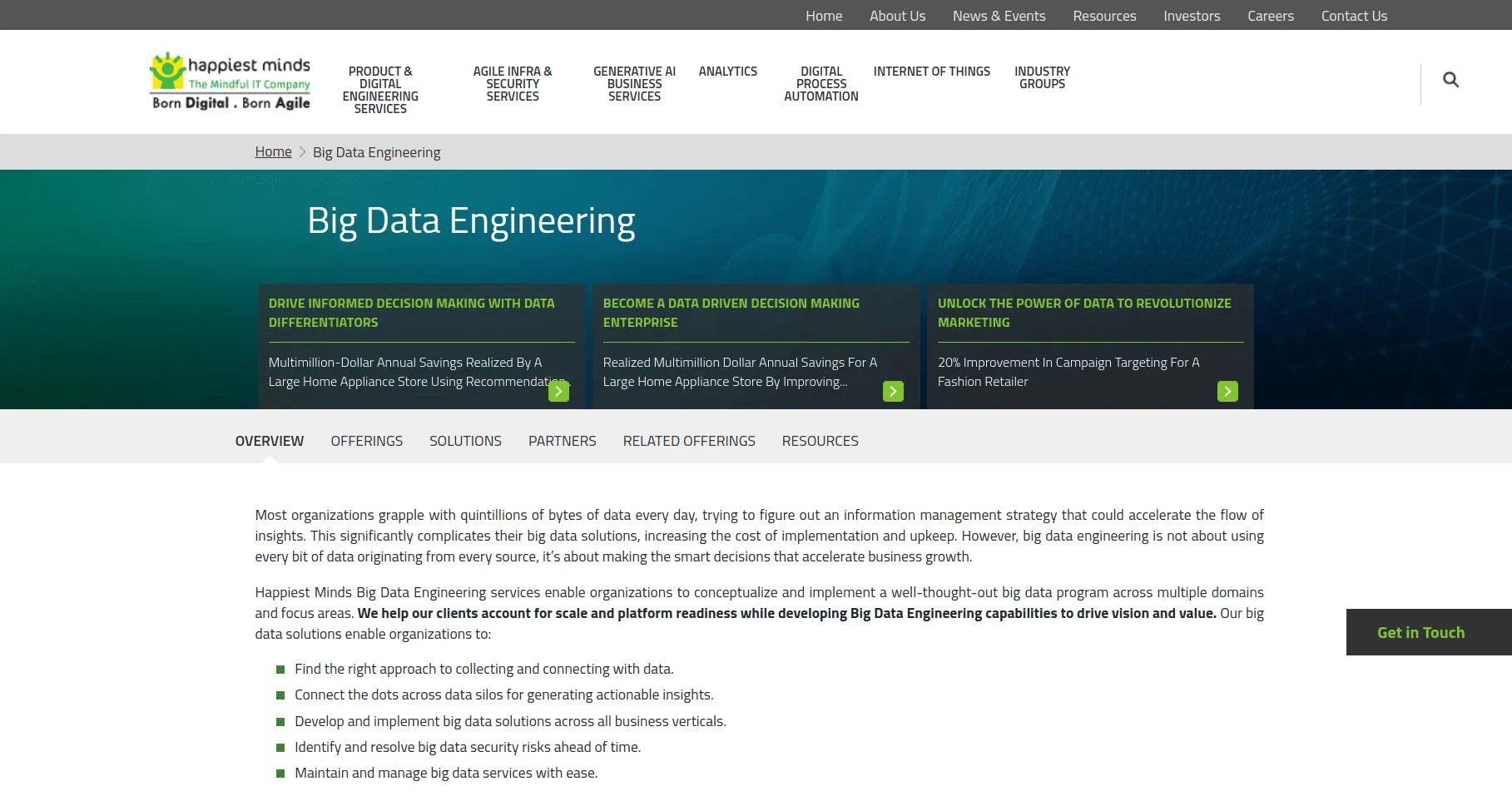Screen dimensions: 1512x796
Task: Click green arrow on marketing campaign card
Action: coord(1227,391)
